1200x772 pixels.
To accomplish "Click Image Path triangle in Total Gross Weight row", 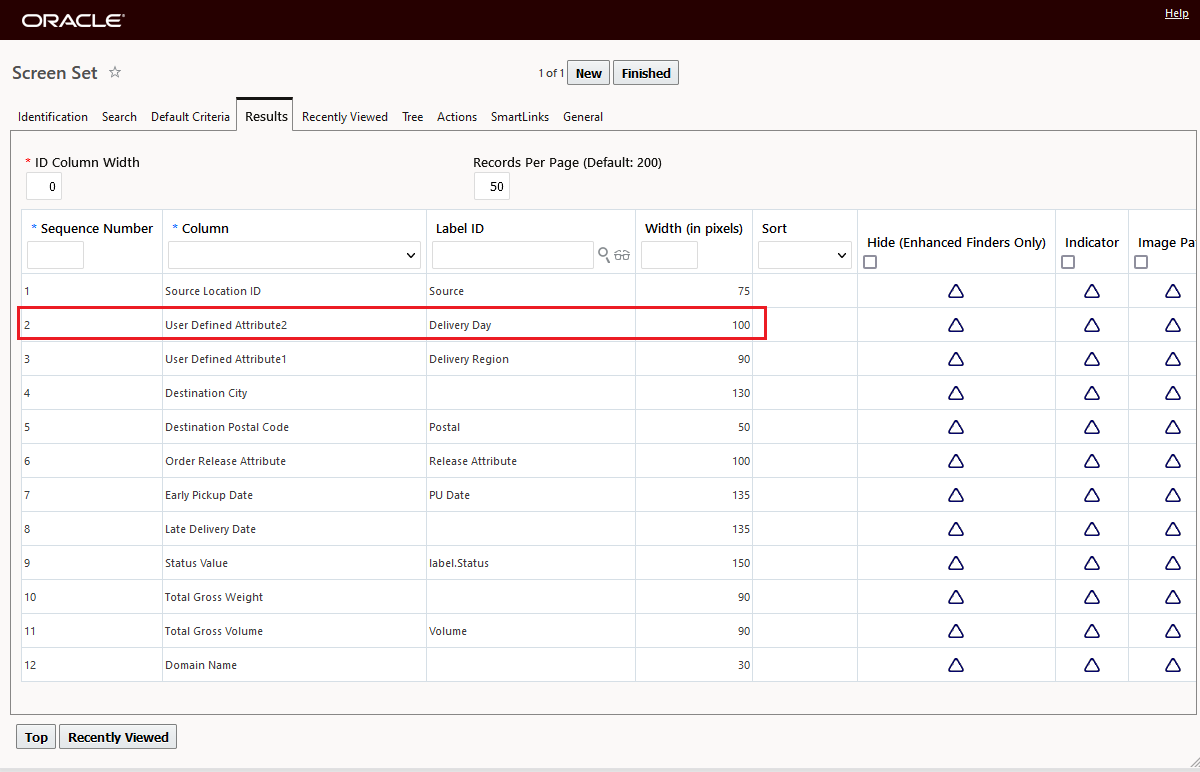I will click(x=1173, y=597).
